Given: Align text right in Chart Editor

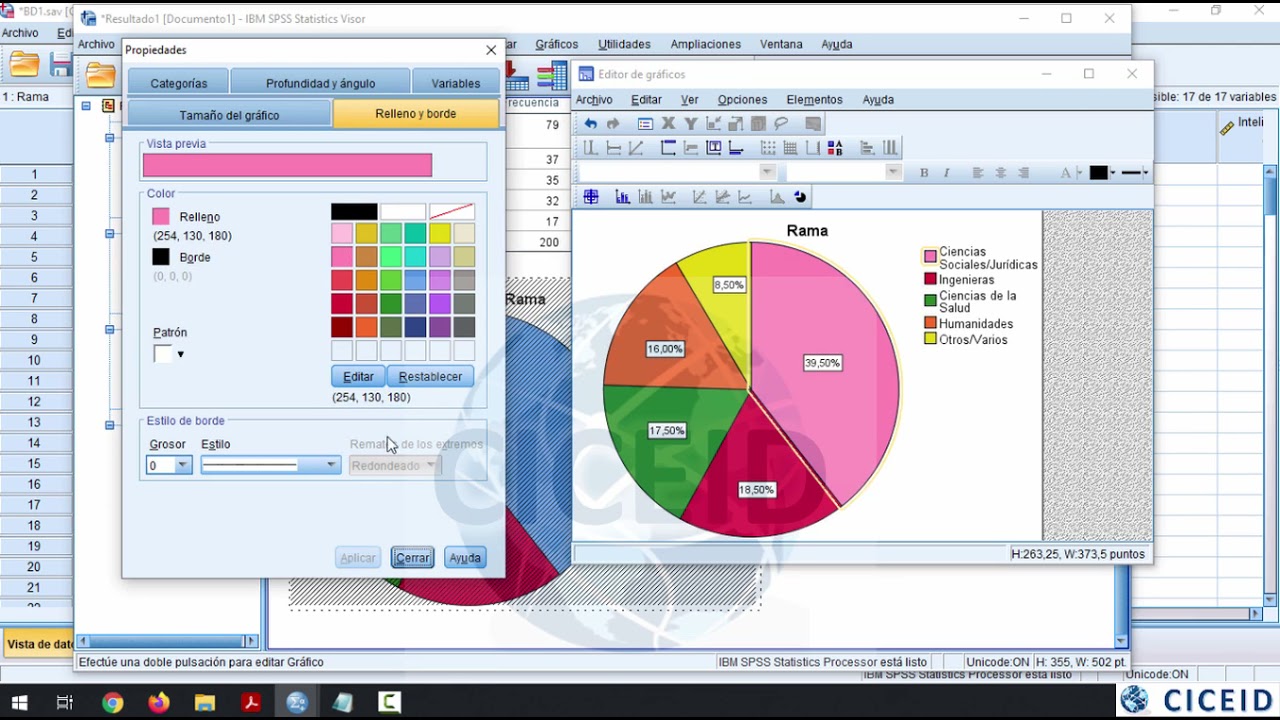Looking at the screenshot, I should click(x=1023, y=173).
